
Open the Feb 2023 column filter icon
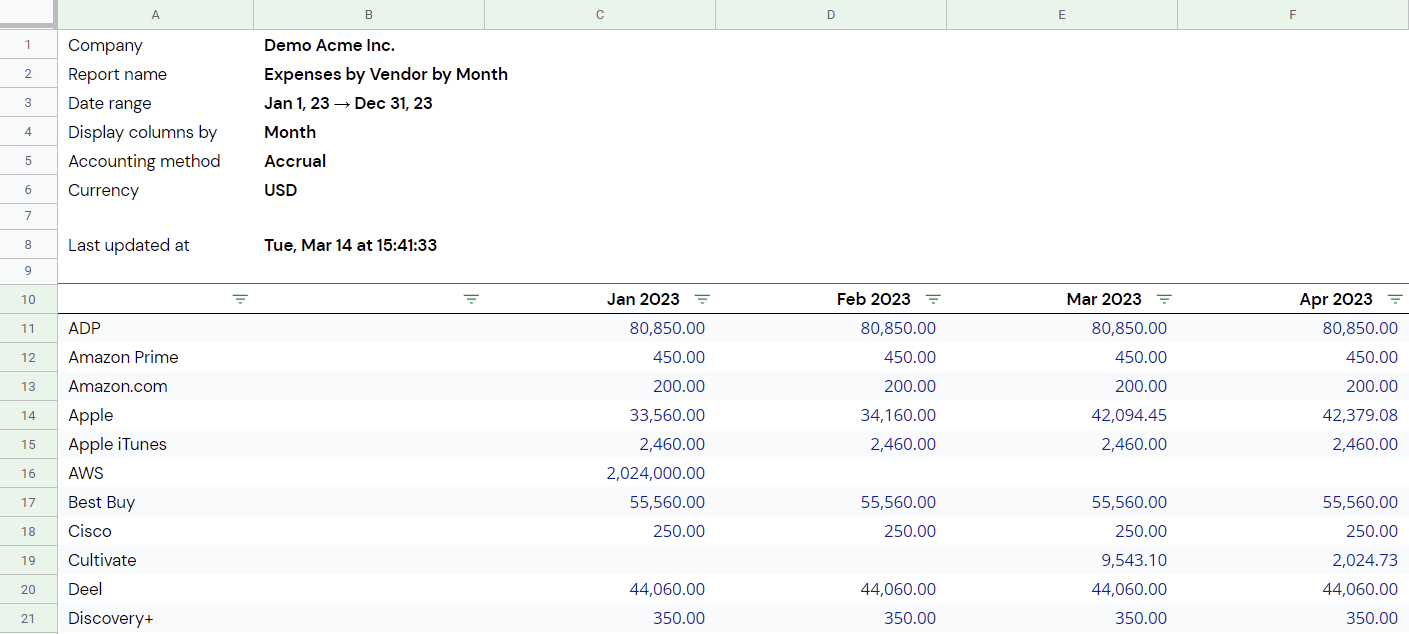click(x=933, y=299)
